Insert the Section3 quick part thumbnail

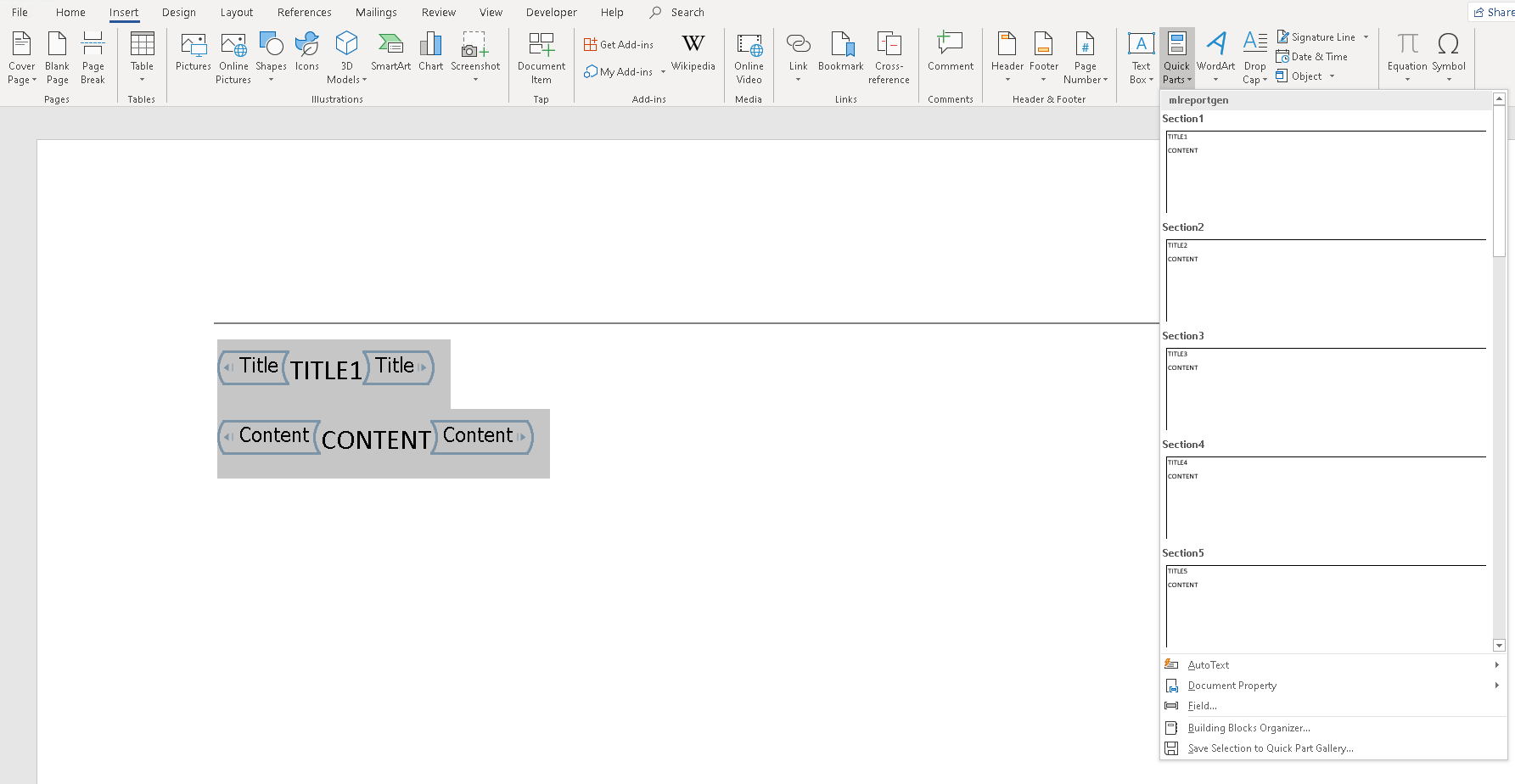click(x=1326, y=389)
